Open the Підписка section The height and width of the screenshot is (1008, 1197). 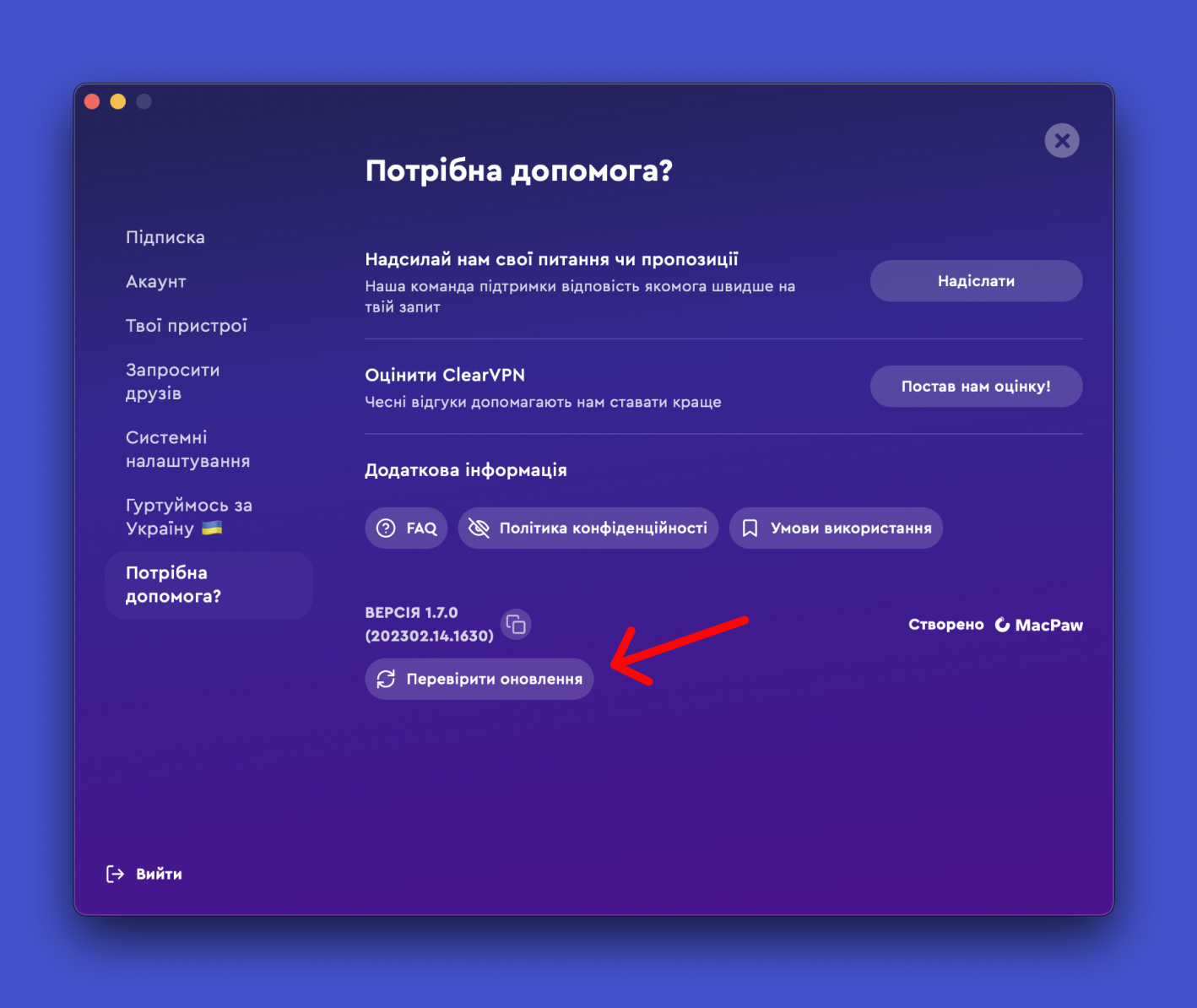click(165, 237)
